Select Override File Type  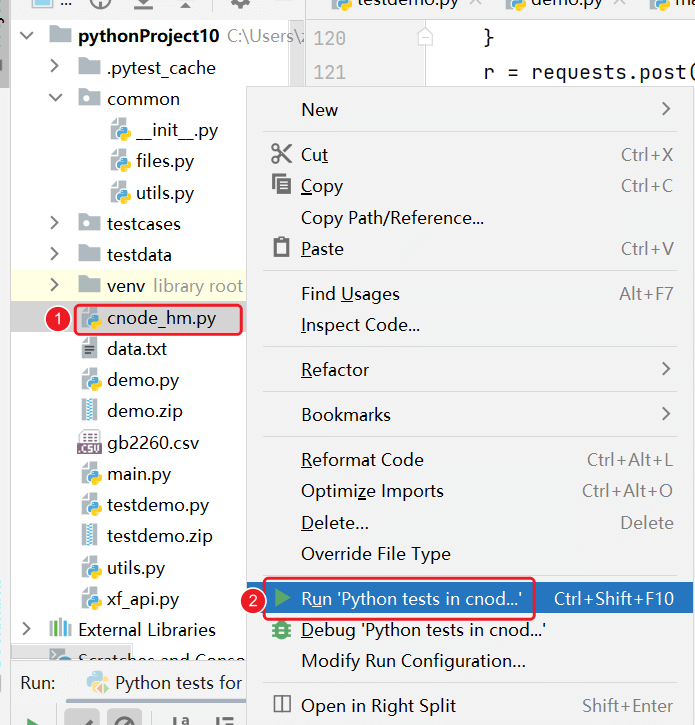470,553
